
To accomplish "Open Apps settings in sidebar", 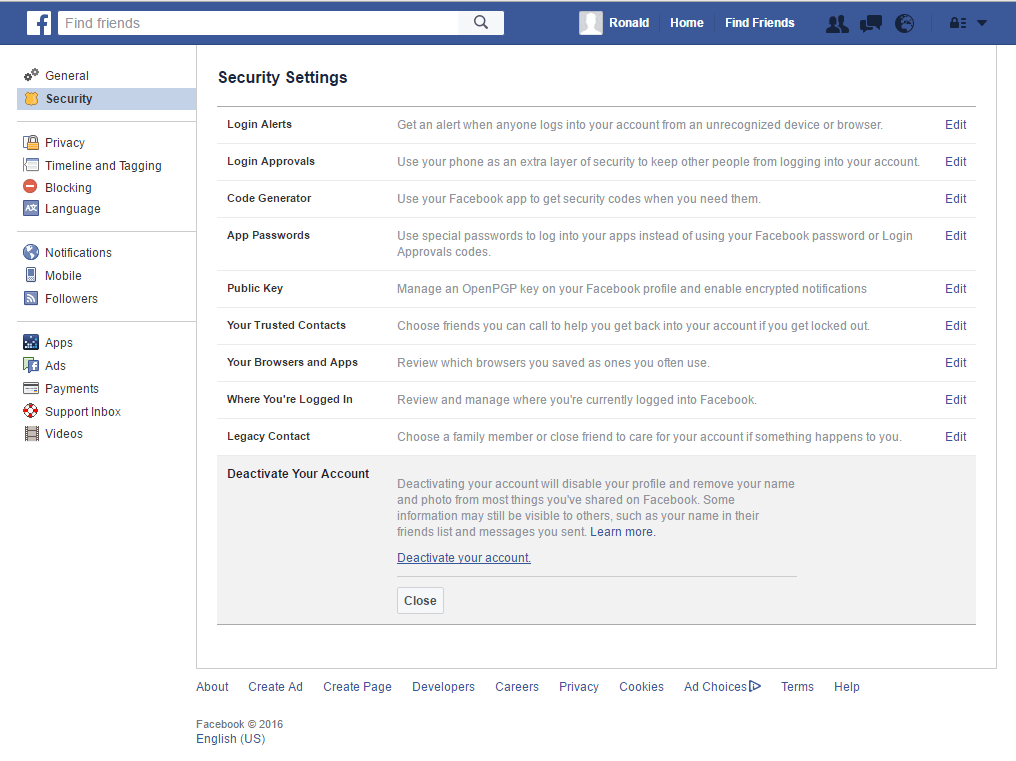I will point(58,343).
